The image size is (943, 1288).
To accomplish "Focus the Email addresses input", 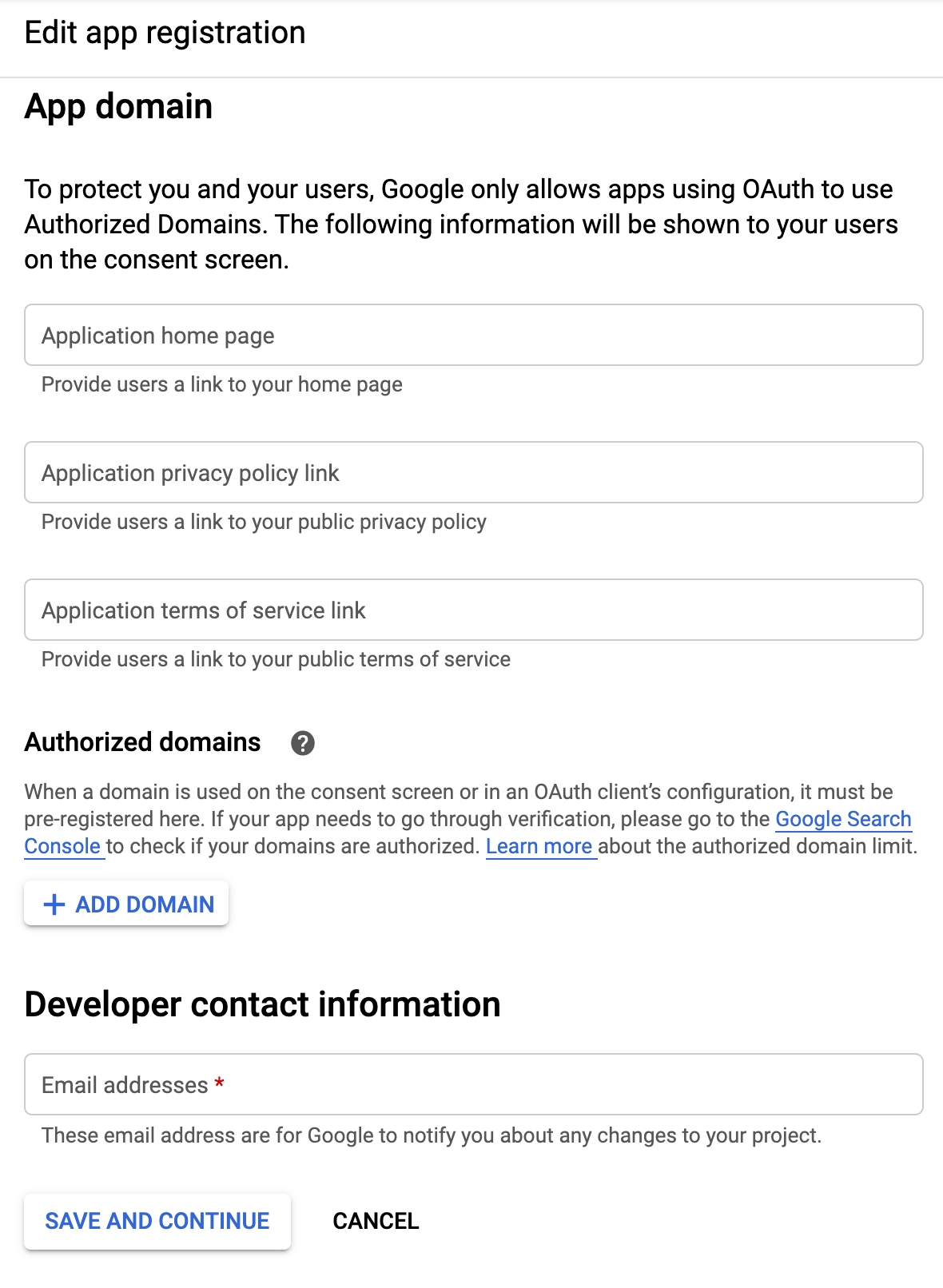I will click(474, 1084).
